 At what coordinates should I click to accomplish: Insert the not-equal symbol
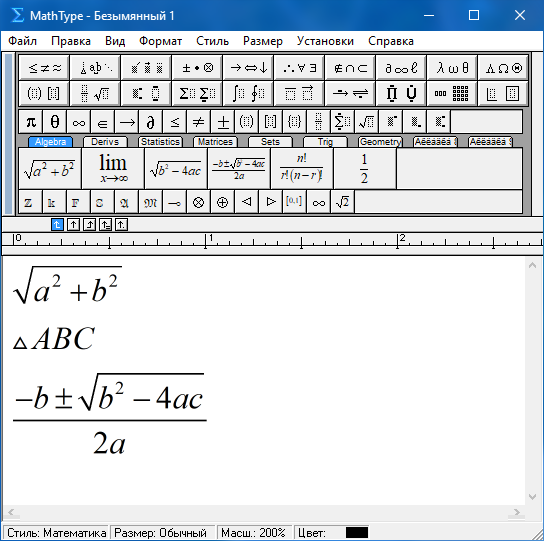199,122
